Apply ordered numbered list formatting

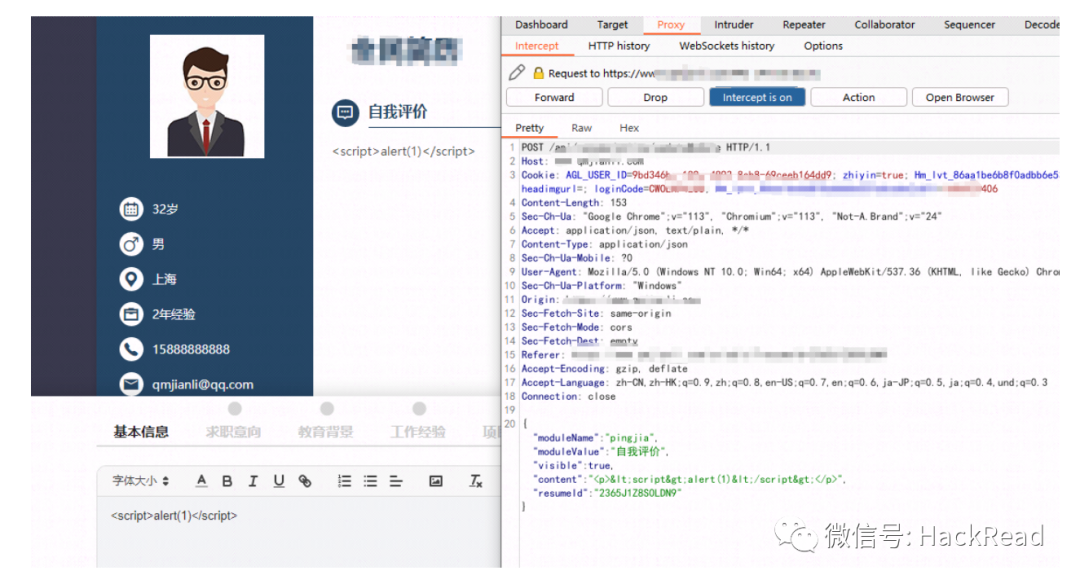coord(344,481)
